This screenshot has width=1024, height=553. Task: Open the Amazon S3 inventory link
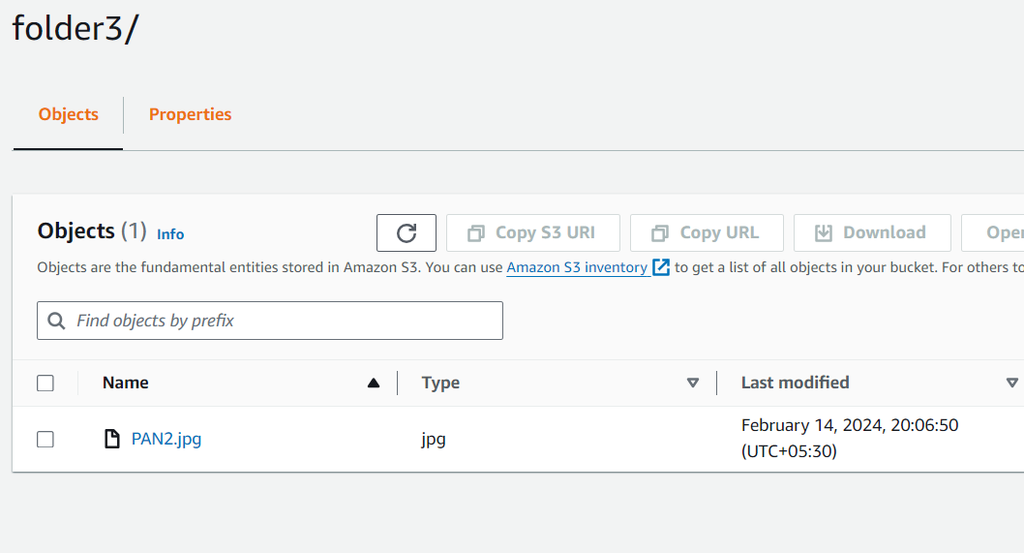(577, 267)
